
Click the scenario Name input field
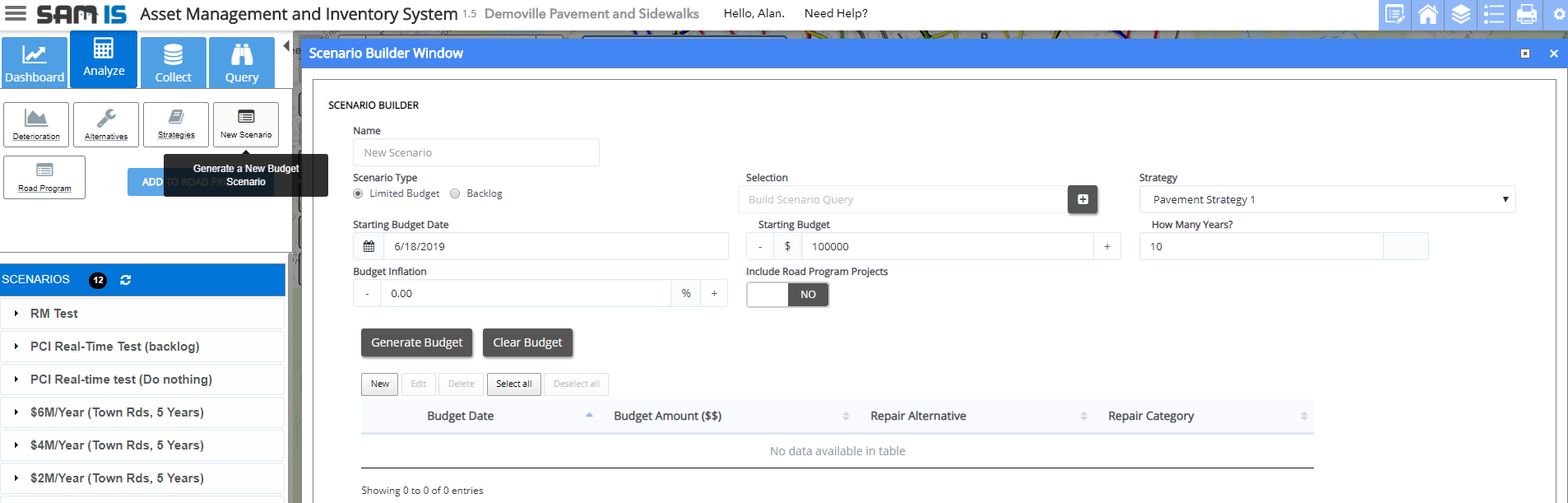476,152
